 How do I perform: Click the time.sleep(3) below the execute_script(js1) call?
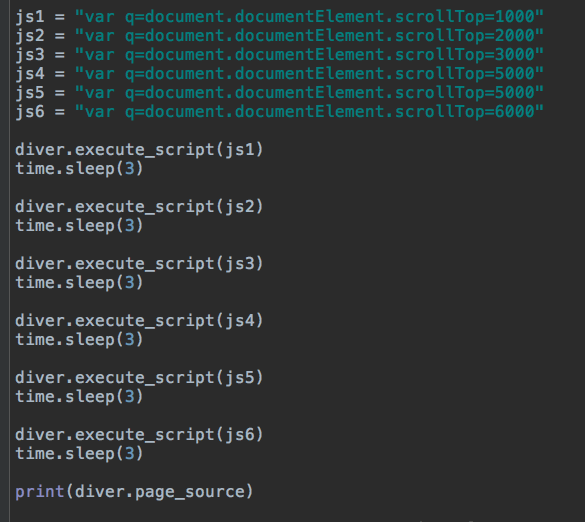(x=79, y=169)
